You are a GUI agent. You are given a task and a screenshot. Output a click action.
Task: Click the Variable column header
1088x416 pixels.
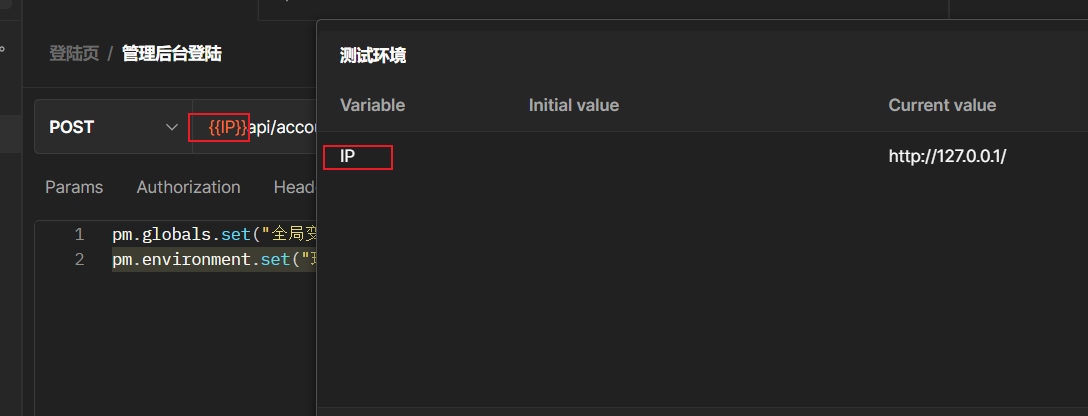pos(372,105)
